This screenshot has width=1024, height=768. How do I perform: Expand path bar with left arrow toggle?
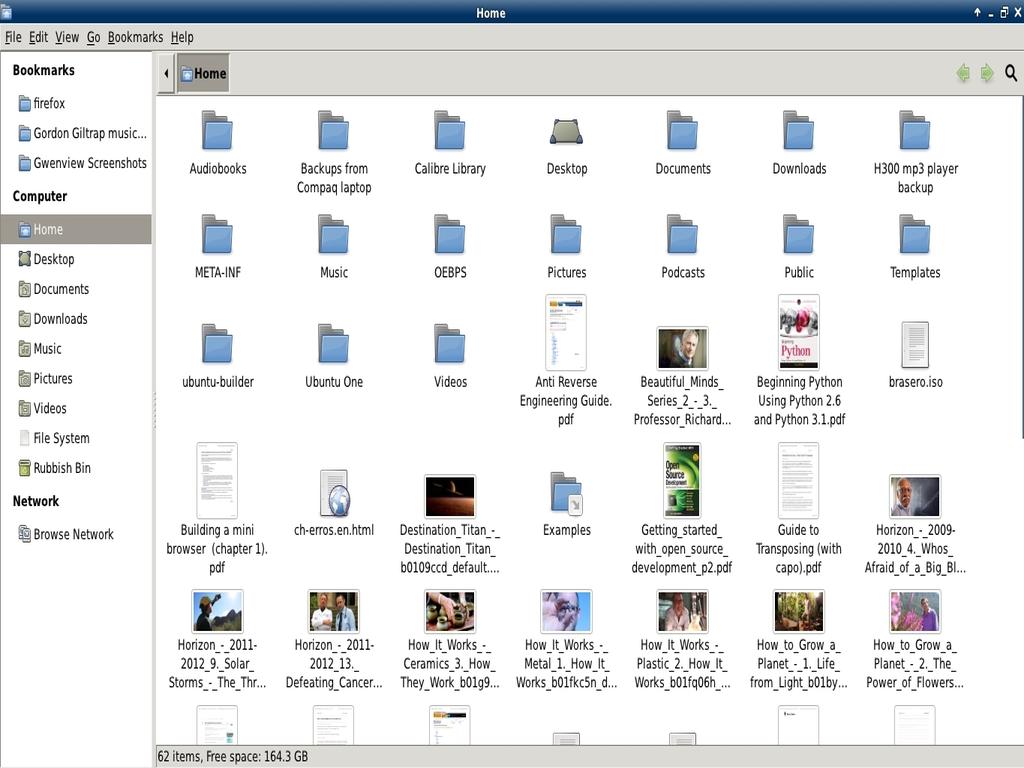(166, 73)
